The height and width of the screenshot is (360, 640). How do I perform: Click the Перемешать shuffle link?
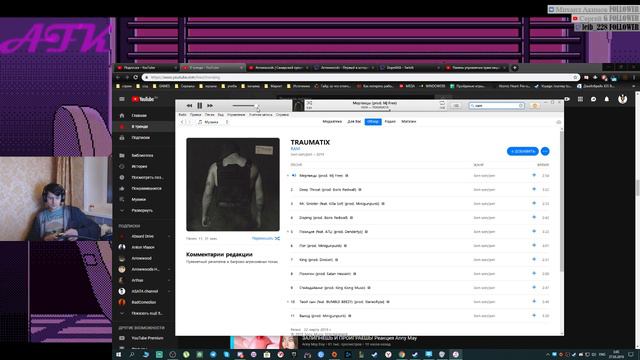pyautogui.click(x=266, y=238)
